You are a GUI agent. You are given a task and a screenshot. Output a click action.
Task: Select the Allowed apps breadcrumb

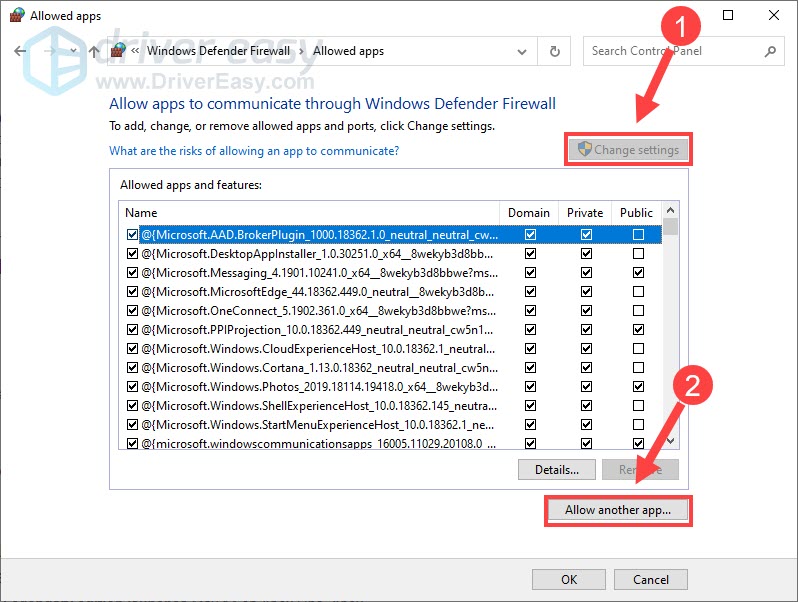coord(348,51)
